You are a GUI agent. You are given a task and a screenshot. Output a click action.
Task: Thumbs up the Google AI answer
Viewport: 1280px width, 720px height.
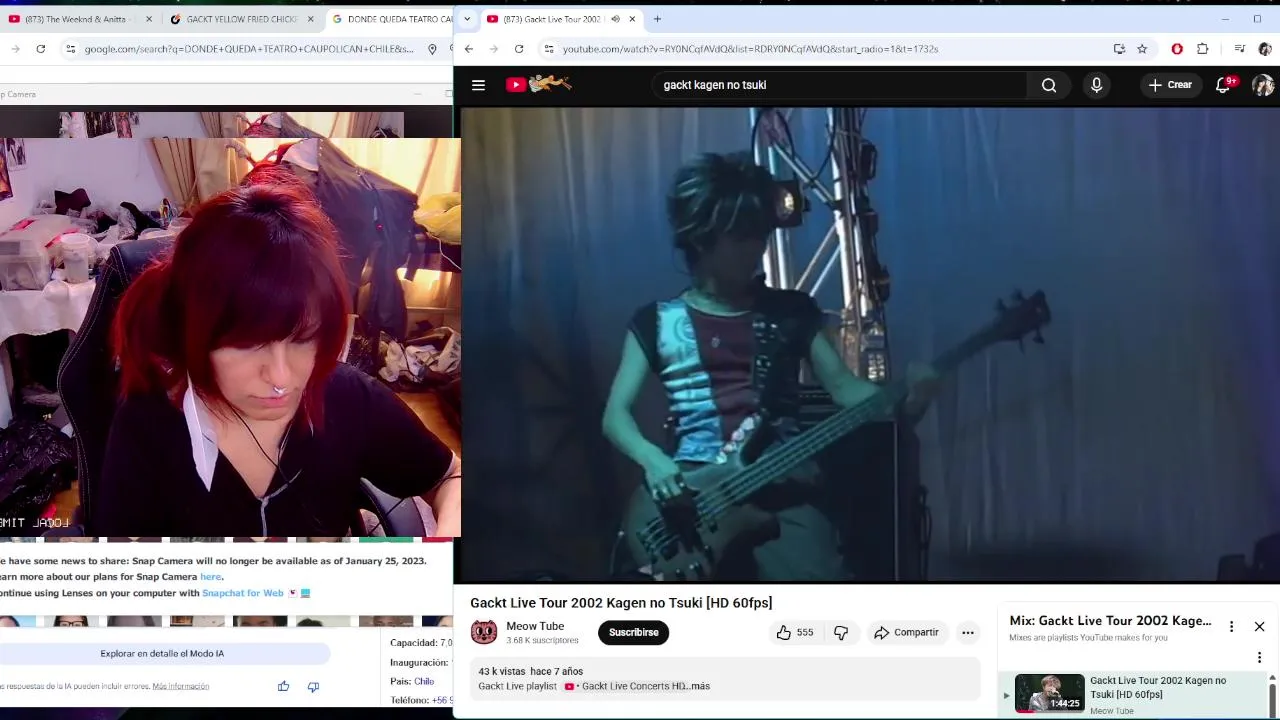coord(283,686)
